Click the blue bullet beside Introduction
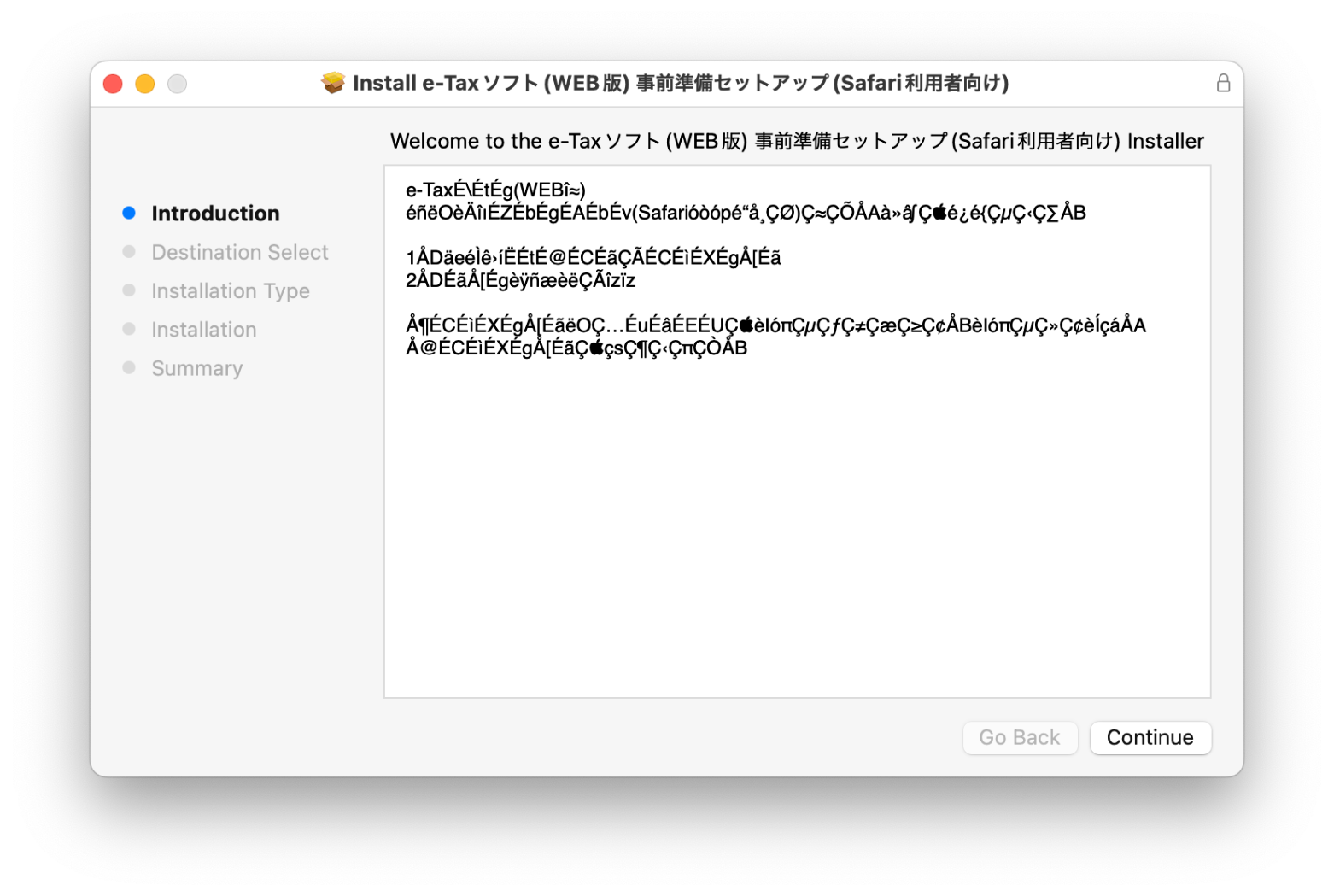The height and width of the screenshot is (896, 1334). 129,213
